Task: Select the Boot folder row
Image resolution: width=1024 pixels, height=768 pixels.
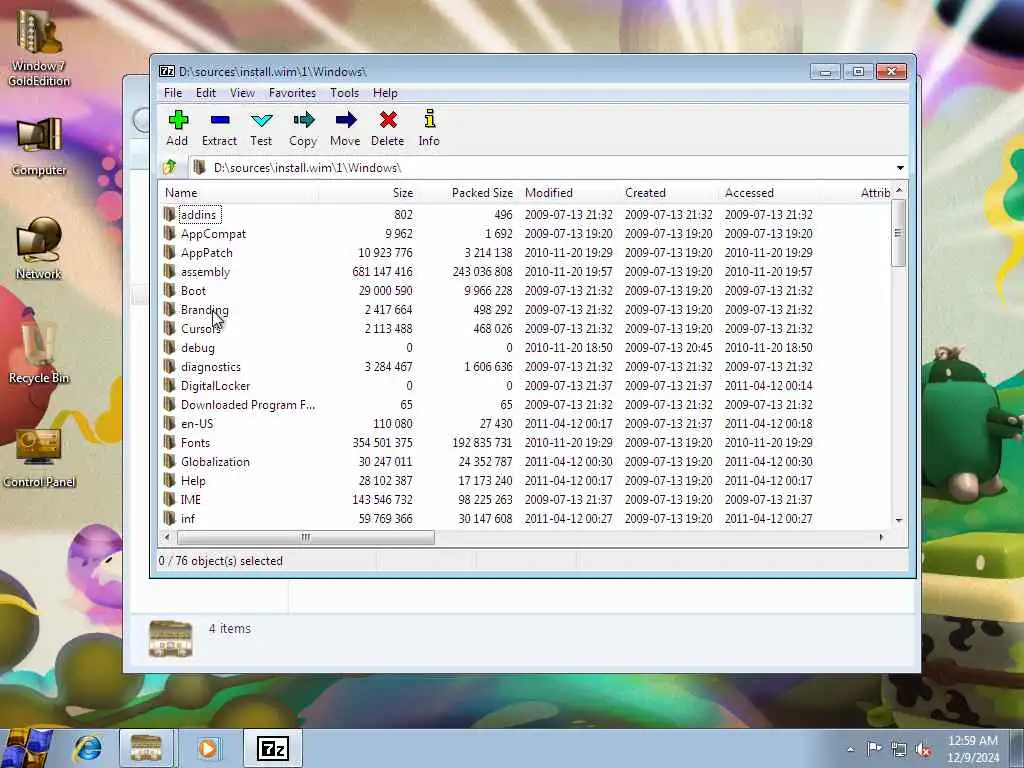Action: [525, 290]
